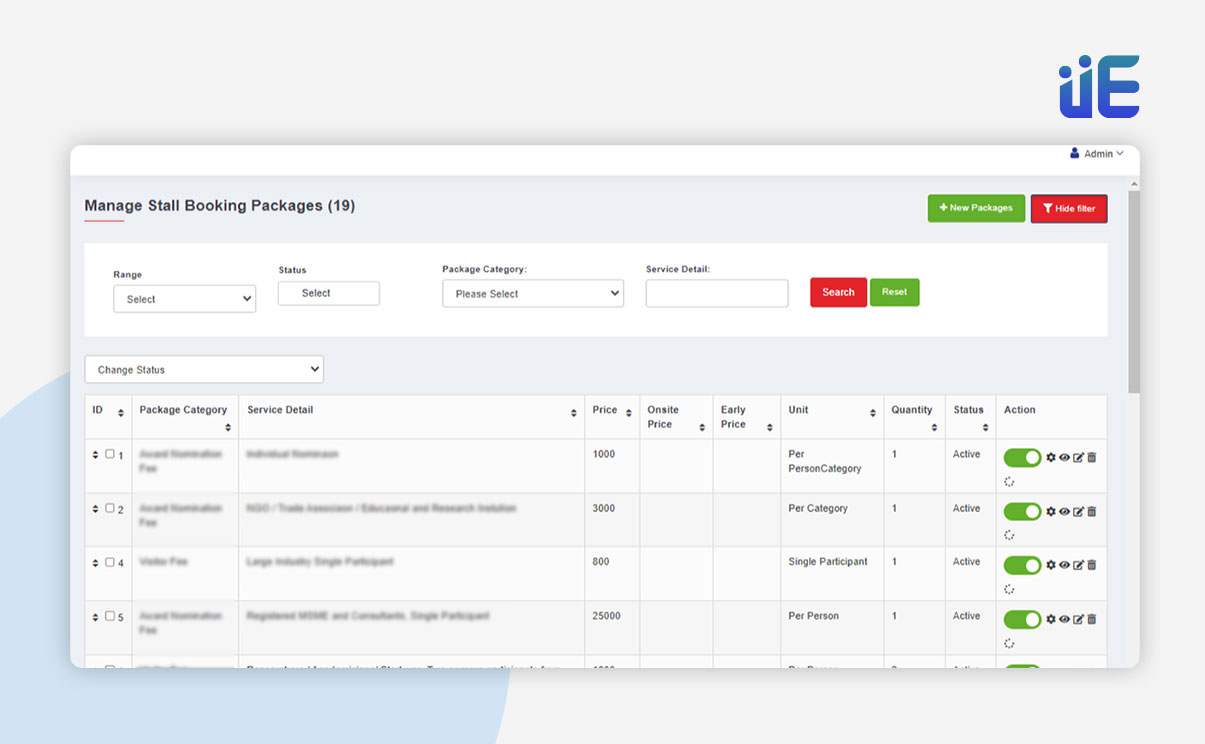The height and width of the screenshot is (744, 1205).
Task: Click reorder handle arrows on row ID 5
Action: tap(96, 617)
